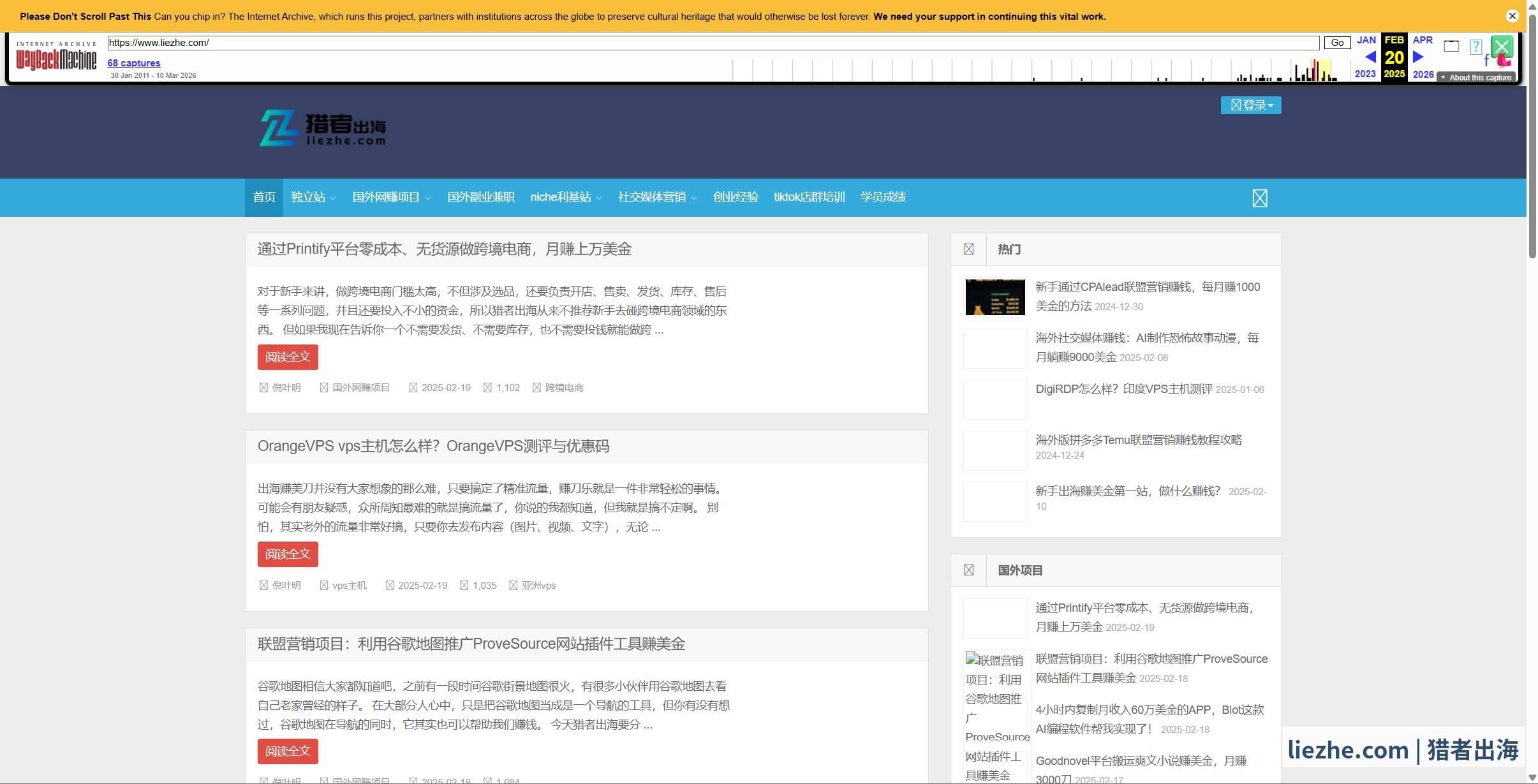The image size is (1538, 784).
Task: Open the Printify post title in the main post list
Action: (445, 249)
